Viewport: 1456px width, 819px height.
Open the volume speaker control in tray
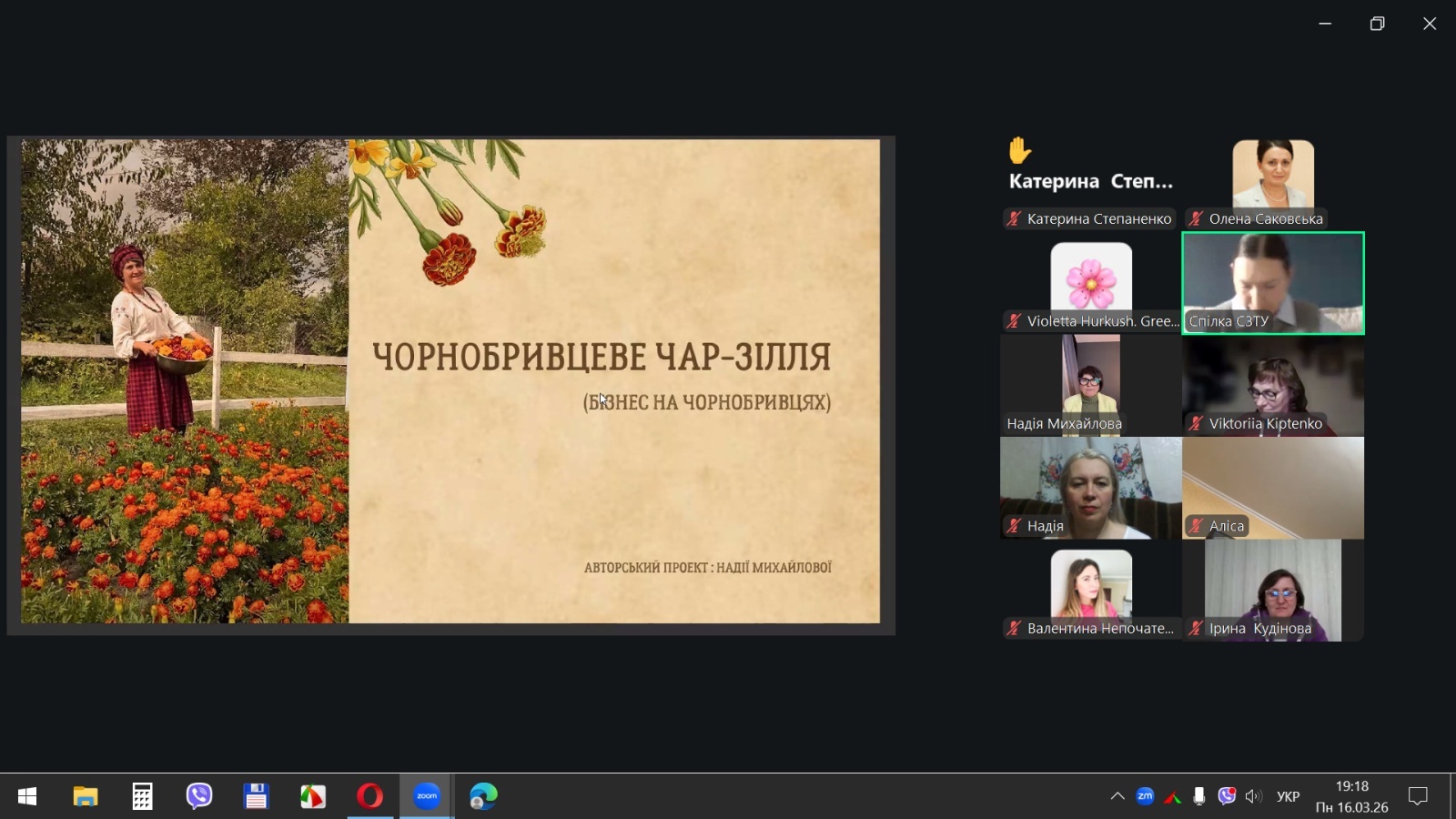pos(1253,796)
